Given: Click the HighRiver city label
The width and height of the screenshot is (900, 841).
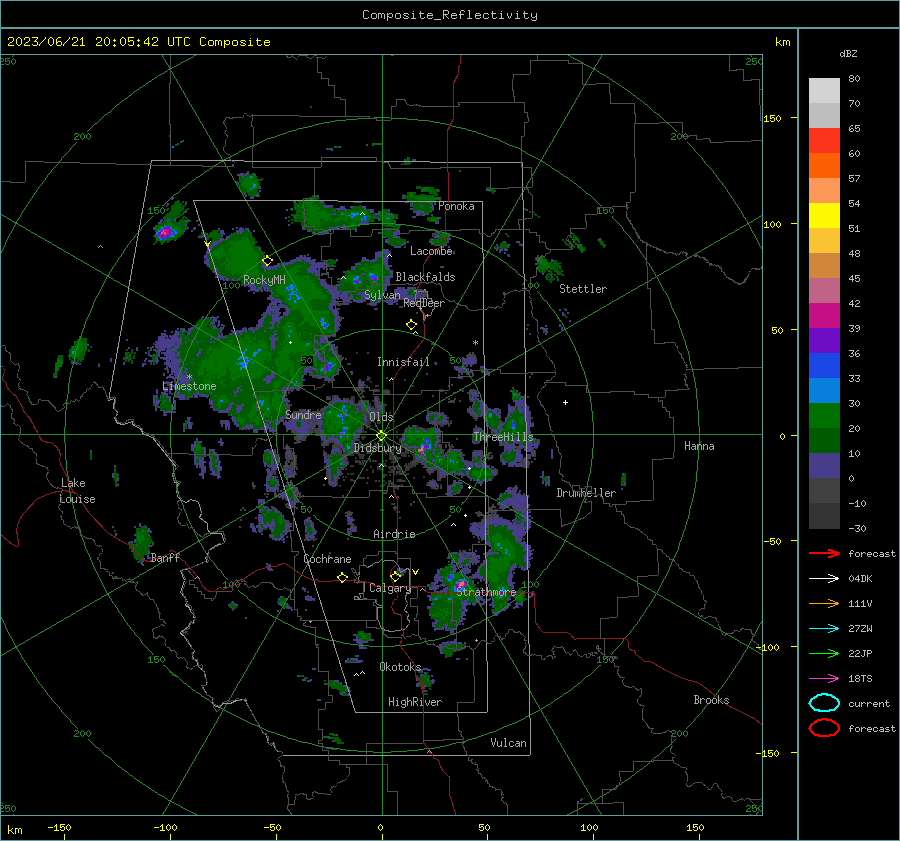Looking at the screenshot, I should tap(415, 702).
